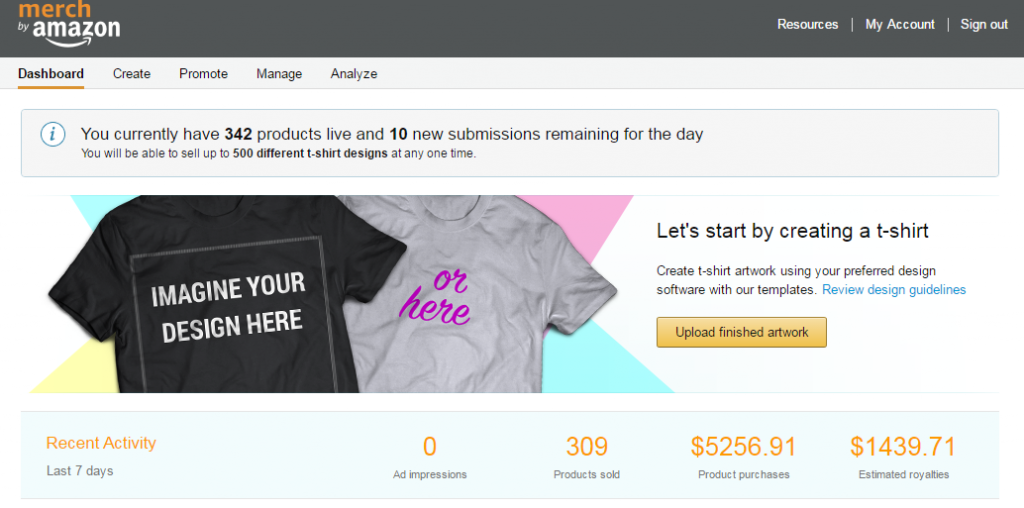Viewport: 1024px width, 508px height.
Task: Open the Resources link in the header
Action: pos(808,24)
